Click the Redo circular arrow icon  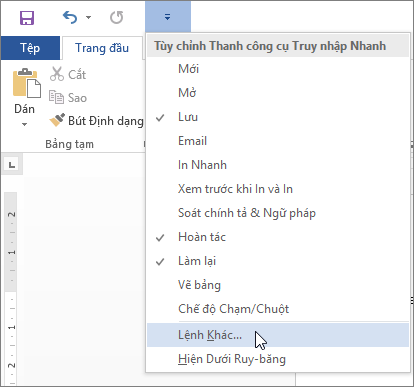(x=117, y=17)
